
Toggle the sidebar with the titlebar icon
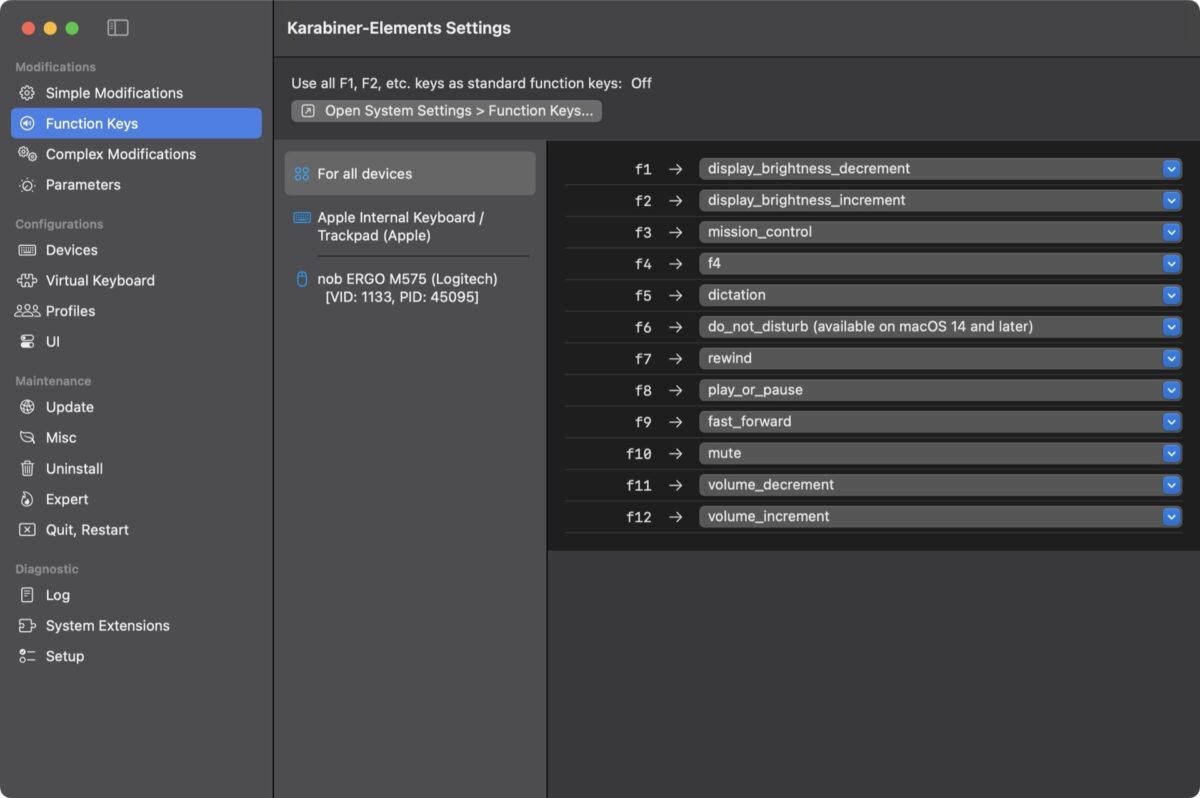pyautogui.click(x=118, y=28)
